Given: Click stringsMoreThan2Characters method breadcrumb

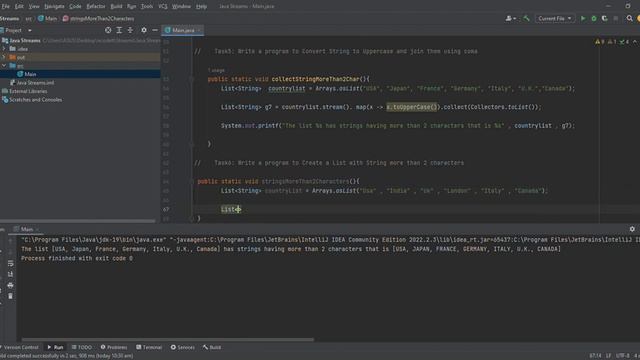Looking at the screenshot, I should (98, 18).
